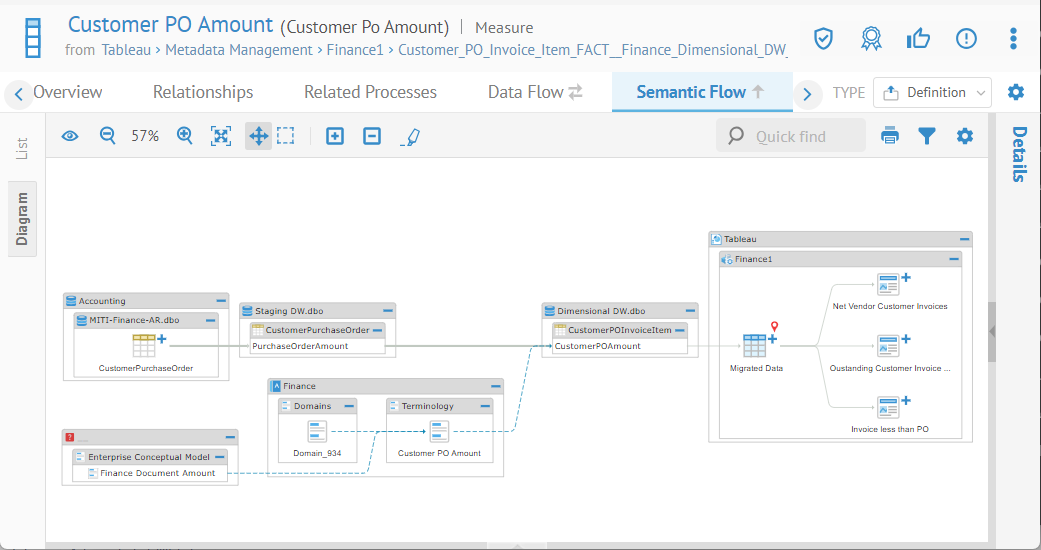1041x550 pixels.
Task: Open the Relationships tab
Action: tap(203, 92)
